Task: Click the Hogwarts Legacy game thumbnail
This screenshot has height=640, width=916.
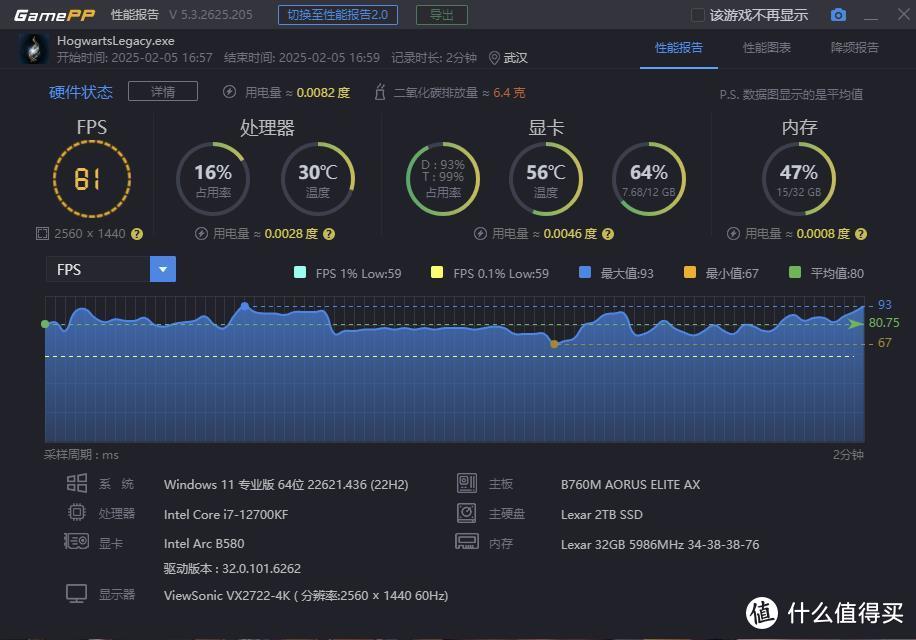Action: click(x=34, y=48)
